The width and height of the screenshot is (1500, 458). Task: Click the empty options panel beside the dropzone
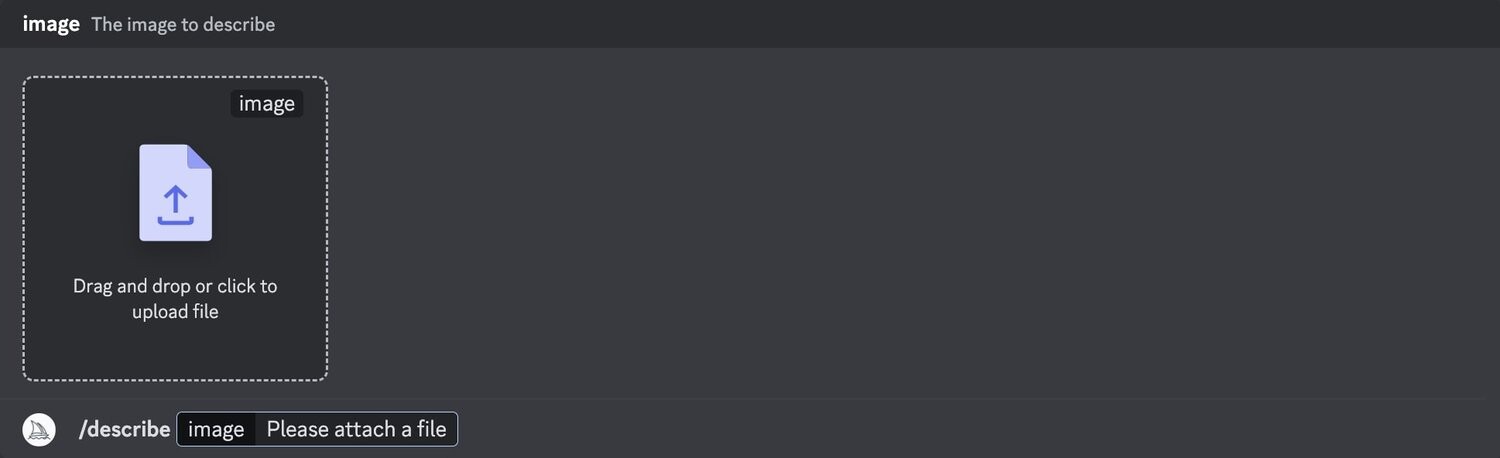click(910, 225)
